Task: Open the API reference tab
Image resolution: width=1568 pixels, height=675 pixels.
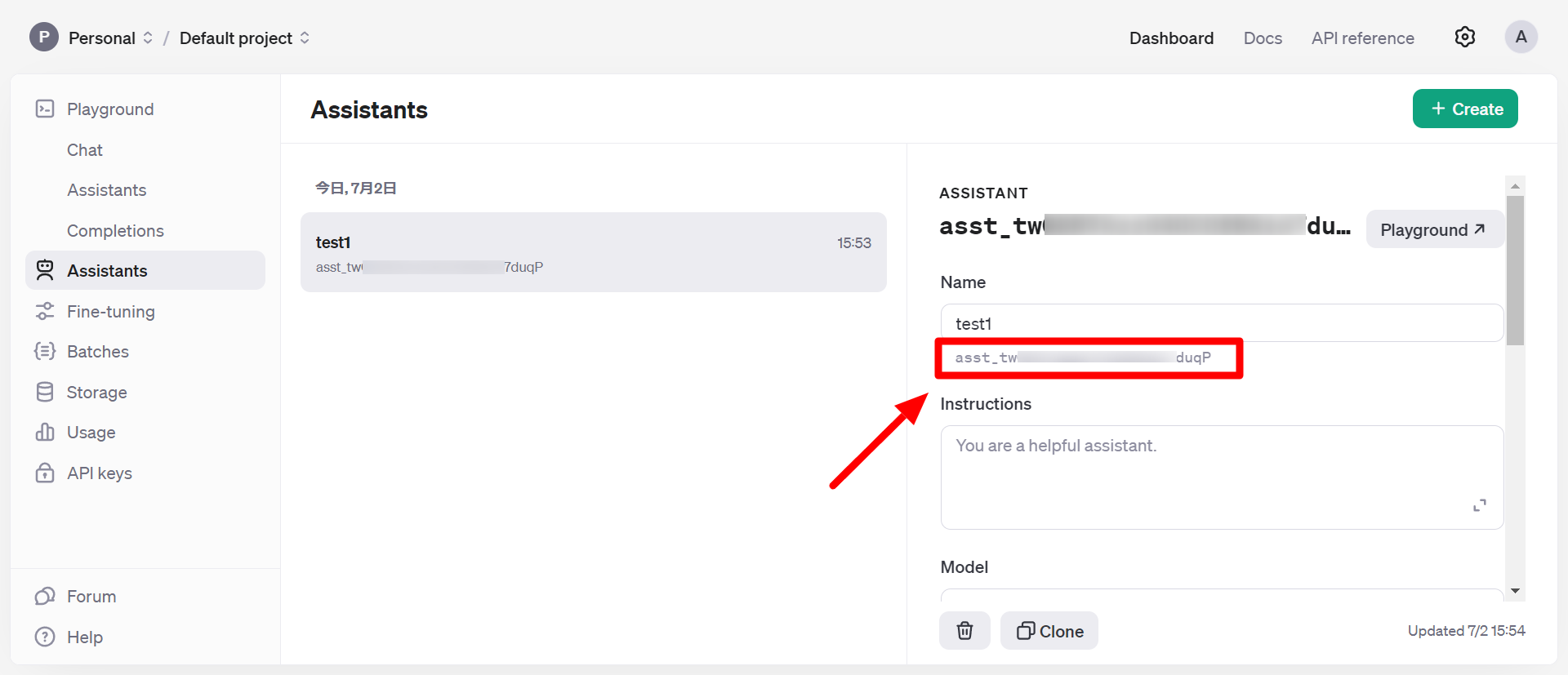Action: pos(1363,38)
